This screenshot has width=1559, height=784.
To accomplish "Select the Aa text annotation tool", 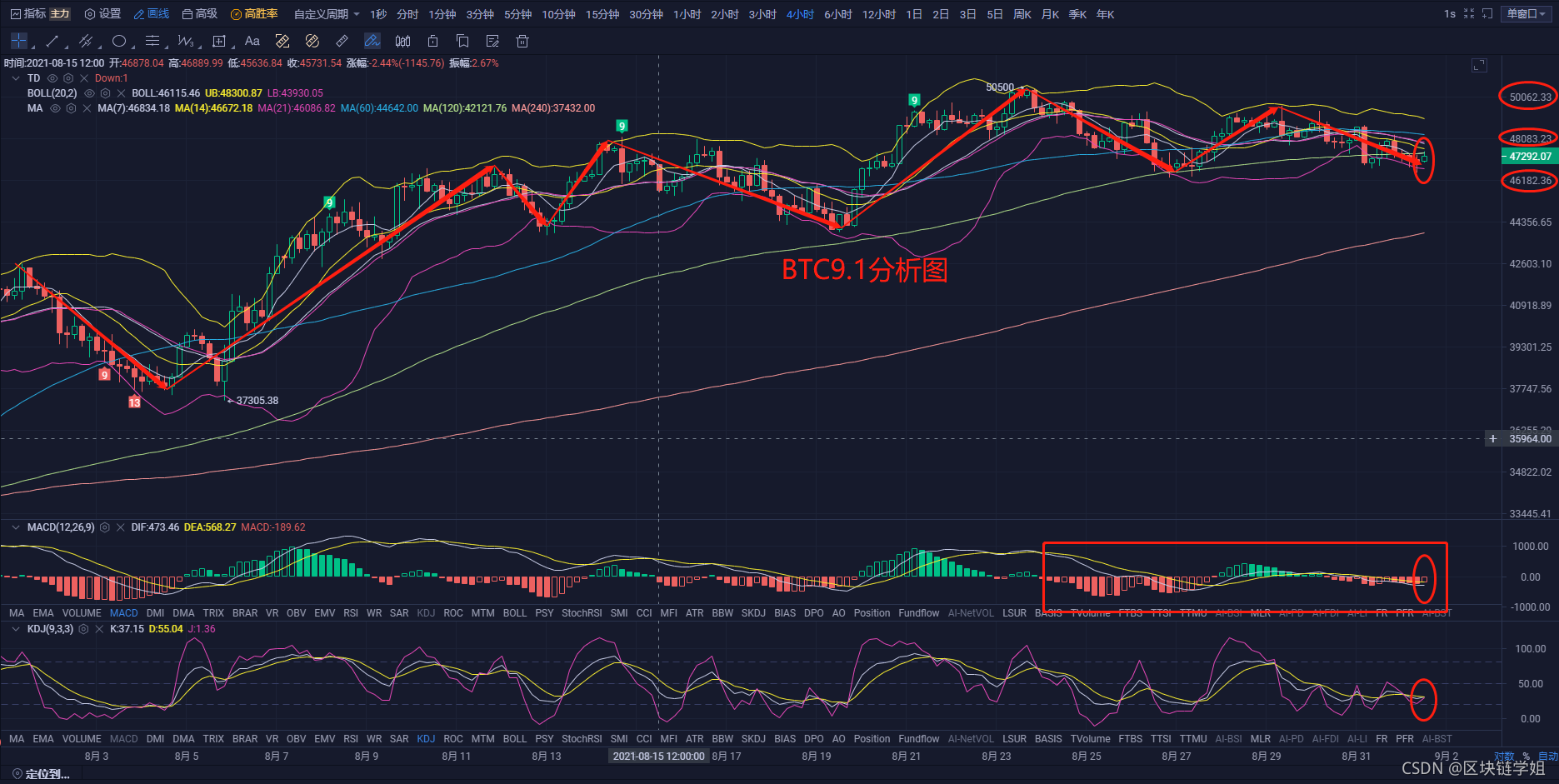I will point(252,41).
